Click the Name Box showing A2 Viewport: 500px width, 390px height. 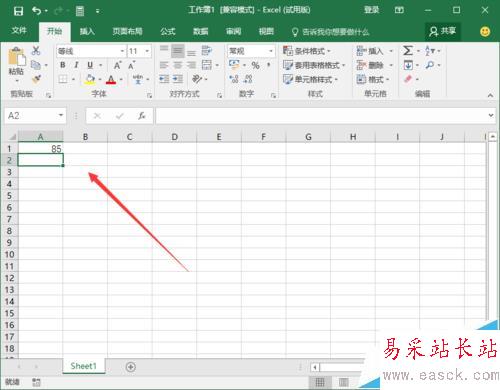pyautogui.click(x=35, y=116)
